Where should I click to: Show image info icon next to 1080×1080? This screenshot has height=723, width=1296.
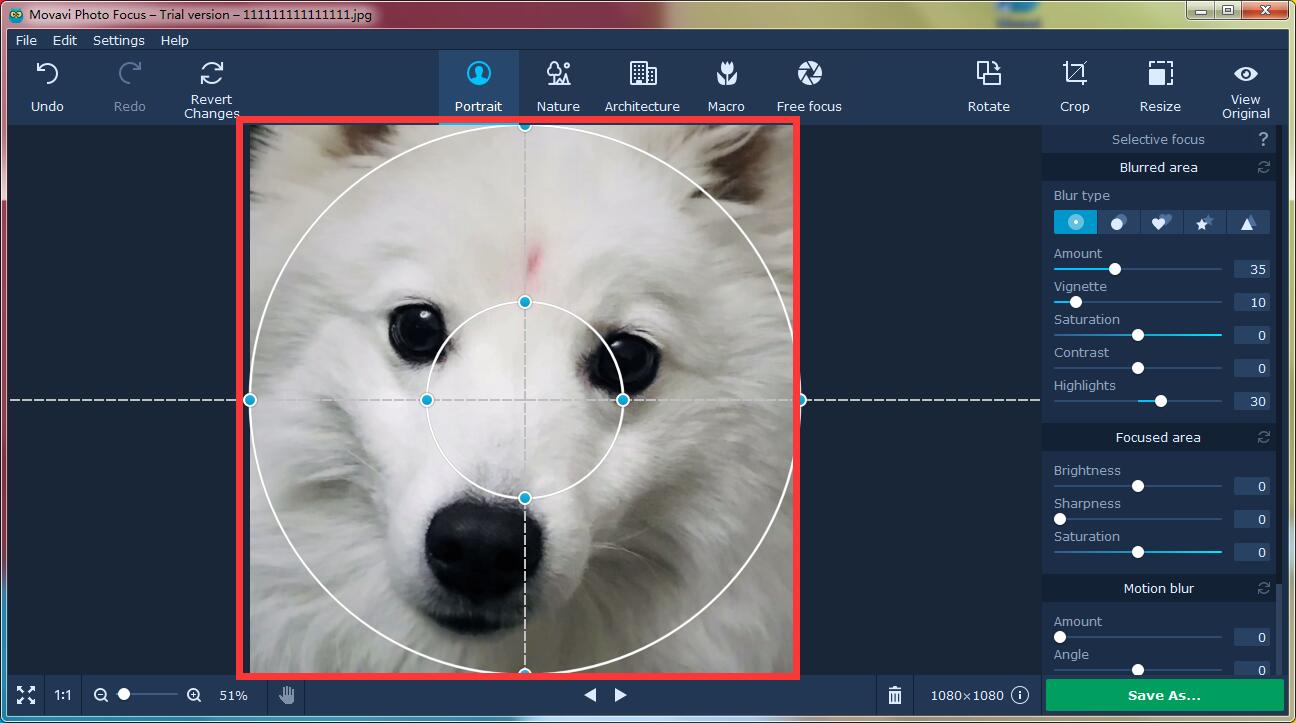click(x=1020, y=695)
